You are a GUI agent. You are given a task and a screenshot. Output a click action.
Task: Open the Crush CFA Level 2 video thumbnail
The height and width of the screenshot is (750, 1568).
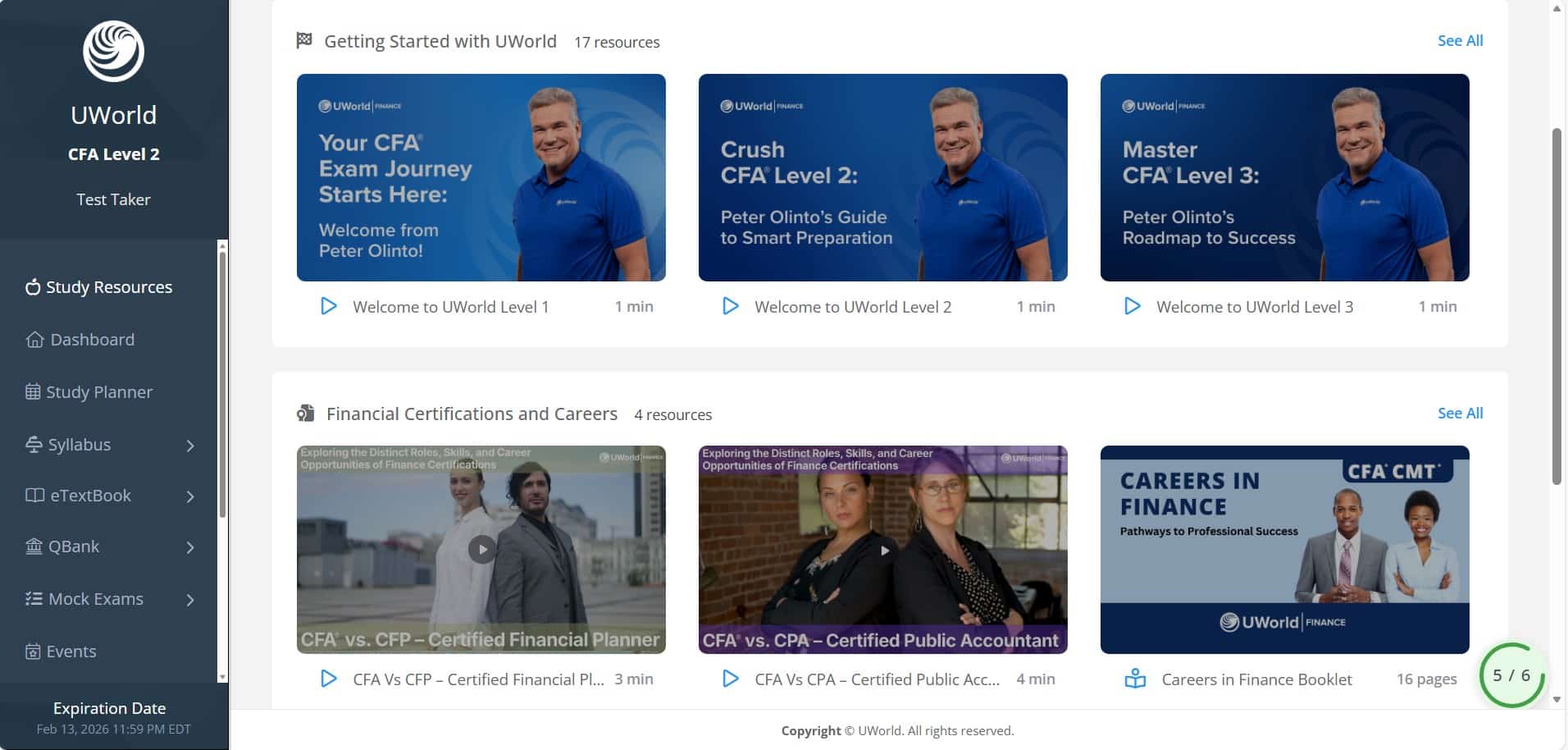pos(882,177)
